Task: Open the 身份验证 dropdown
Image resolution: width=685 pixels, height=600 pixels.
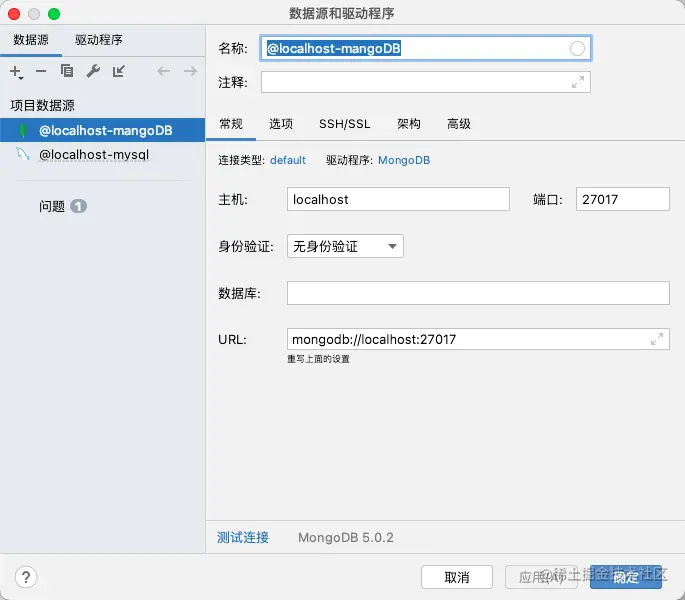Action: click(x=345, y=246)
